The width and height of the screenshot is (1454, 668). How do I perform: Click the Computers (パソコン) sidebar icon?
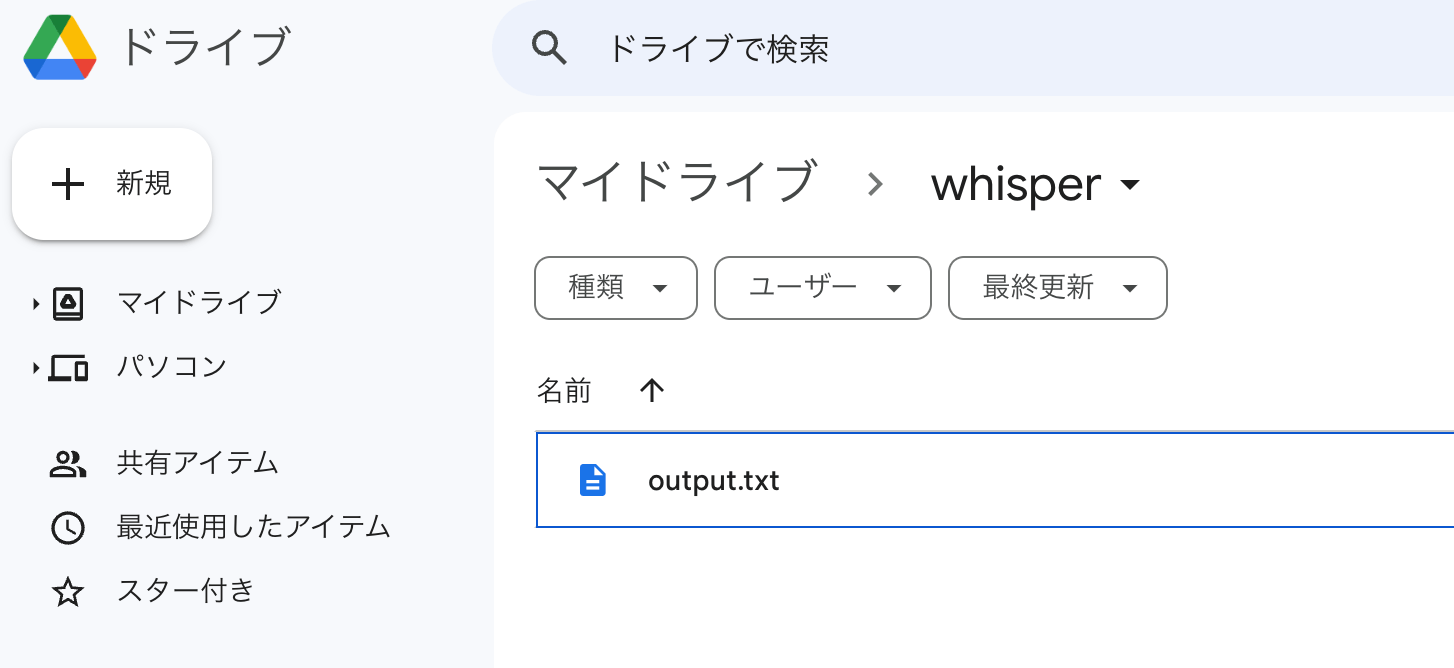click(x=67, y=366)
